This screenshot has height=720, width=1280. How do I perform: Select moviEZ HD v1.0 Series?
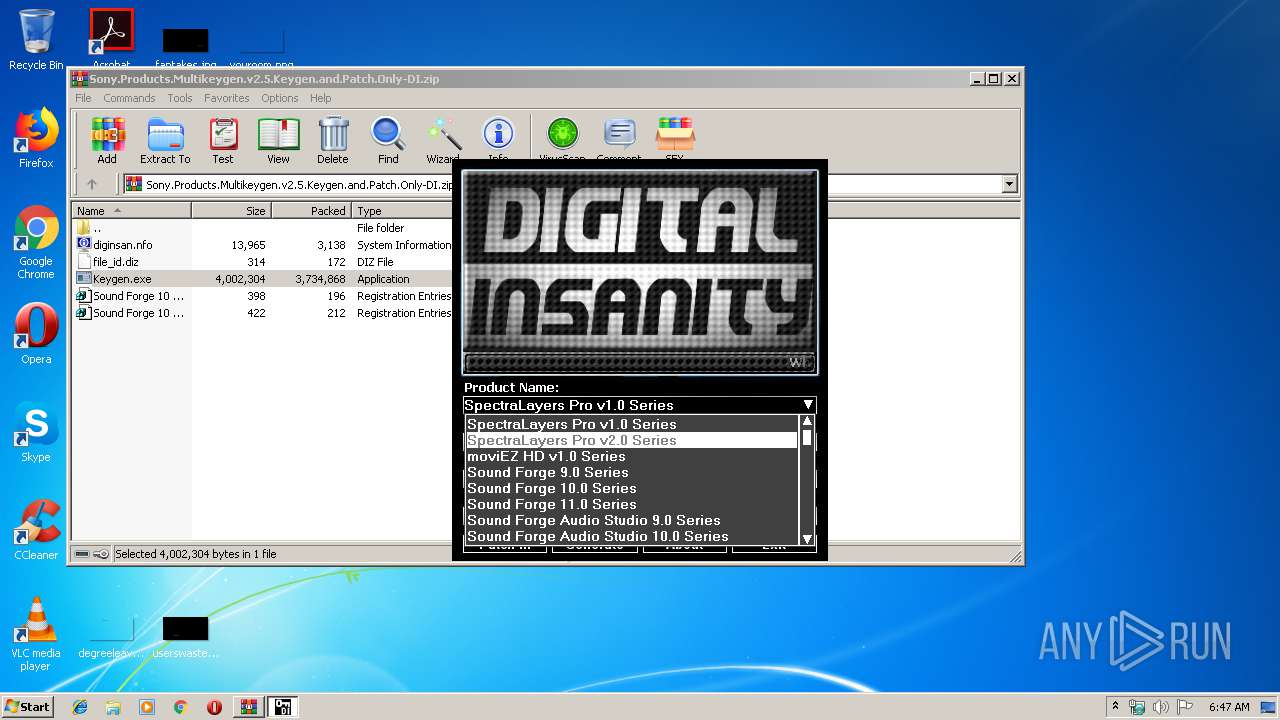632,456
